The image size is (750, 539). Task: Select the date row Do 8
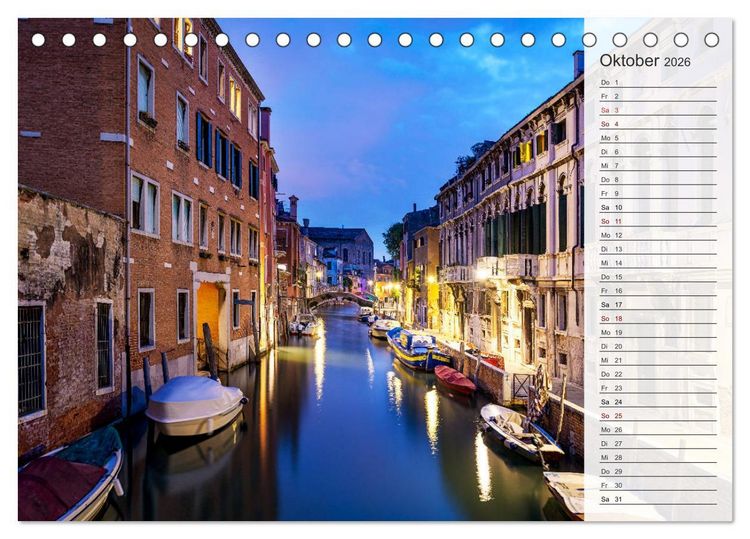click(x=658, y=179)
